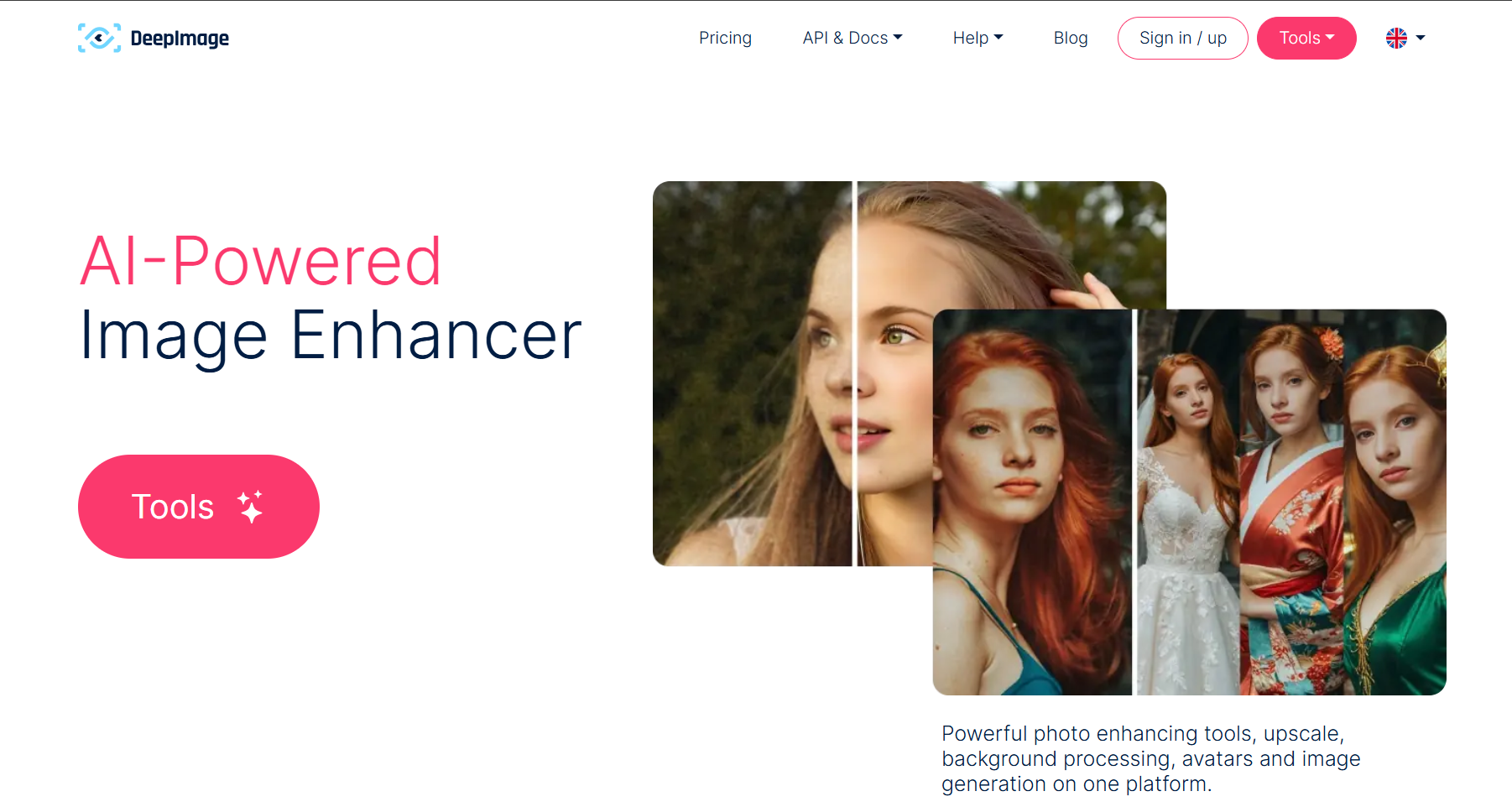Open the Tools dropdown in navbar

[1306, 38]
